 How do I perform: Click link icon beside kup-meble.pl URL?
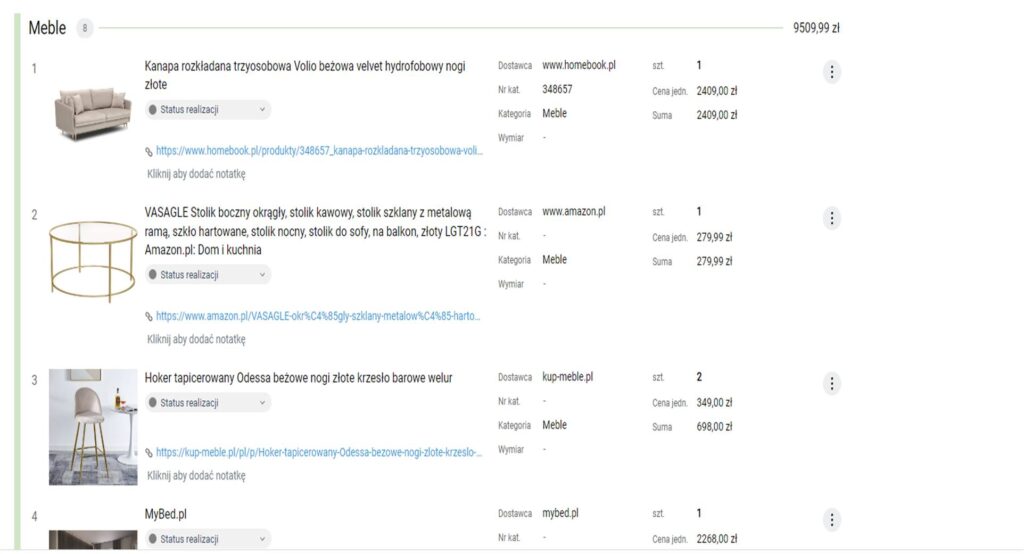150,452
